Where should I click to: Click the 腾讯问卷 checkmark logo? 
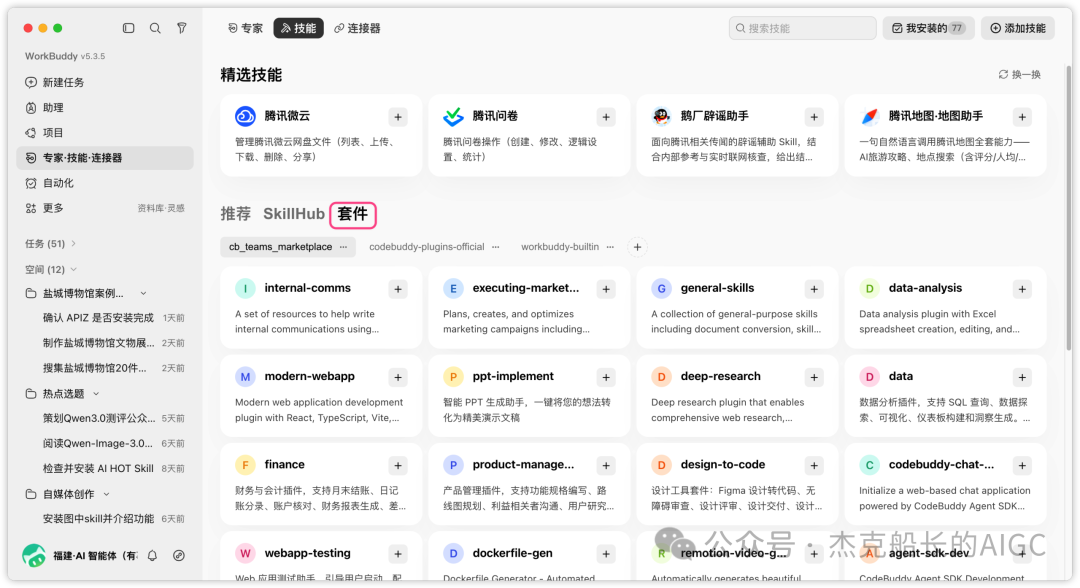coord(453,116)
